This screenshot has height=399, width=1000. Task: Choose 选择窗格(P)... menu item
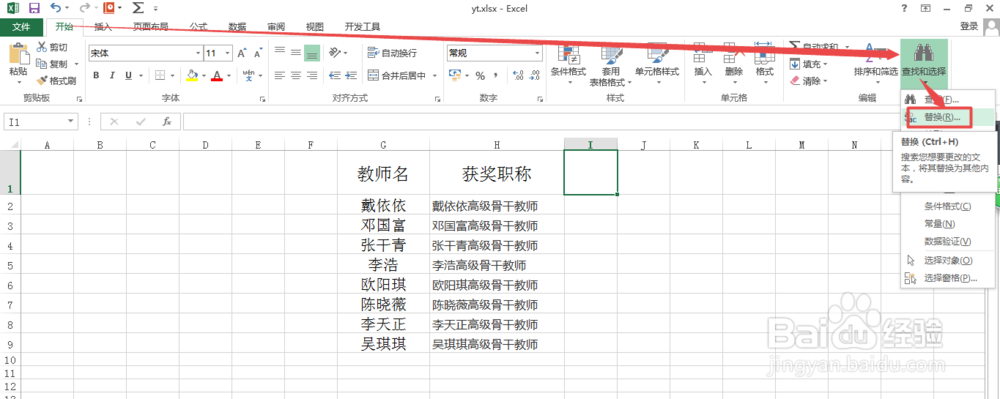(948, 278)
